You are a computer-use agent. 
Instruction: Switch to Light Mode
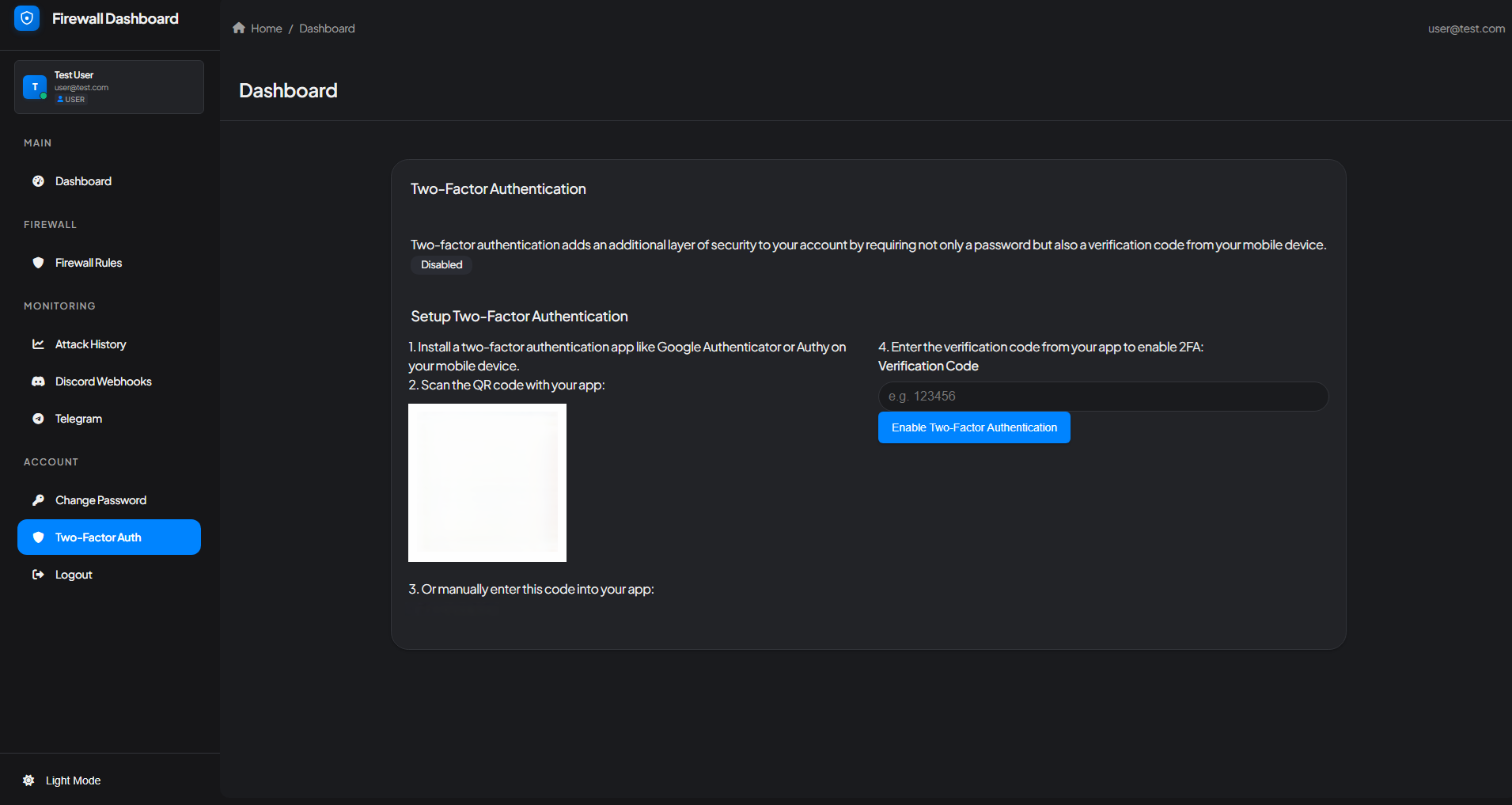pyautogui.click(x=73, y=780)
